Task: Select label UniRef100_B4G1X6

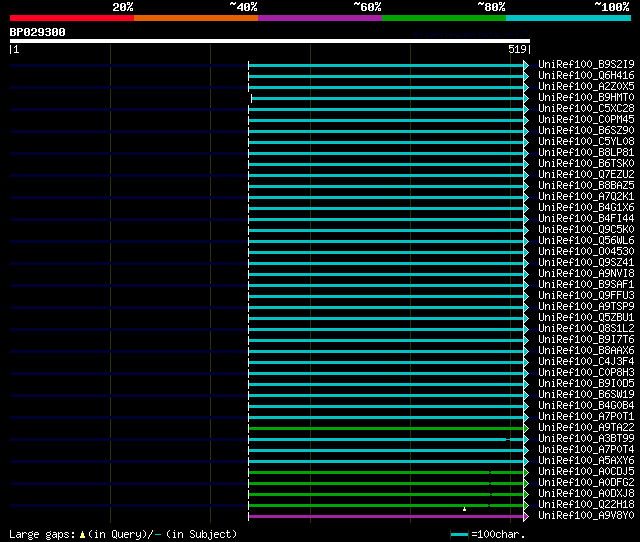Action: click(x=586, y=207)
